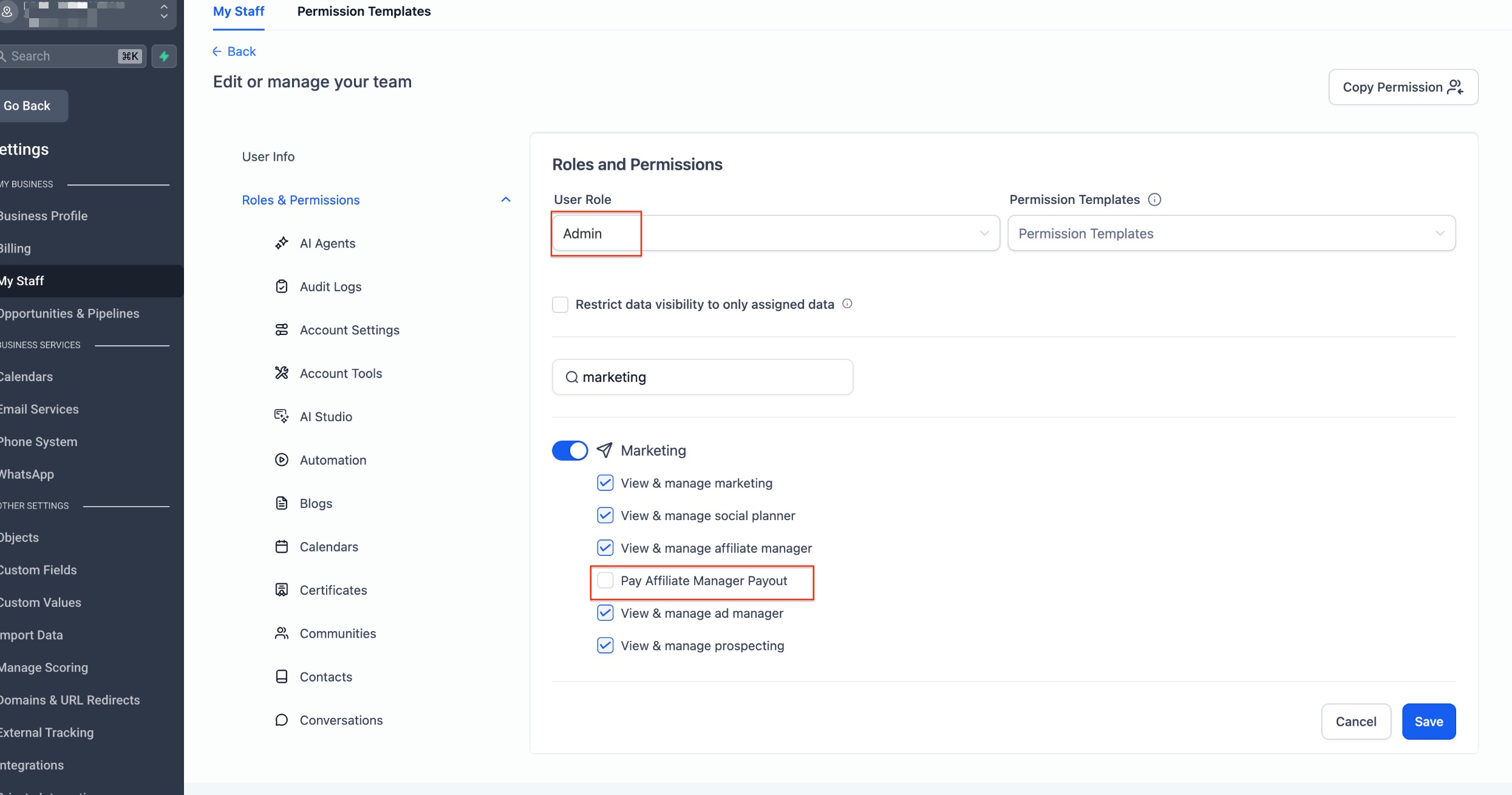The image size is (1512, 795).
Task: Click the permissions search field containing marketing
Action: point(703,377)
